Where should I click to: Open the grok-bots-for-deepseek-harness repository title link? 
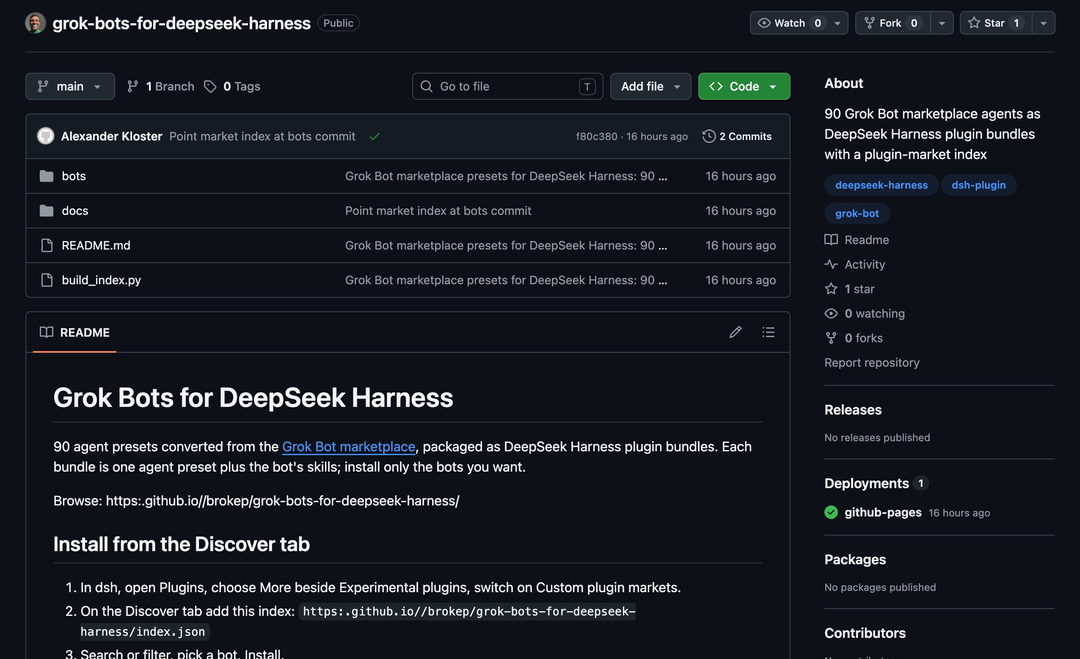tap(181, 23)
